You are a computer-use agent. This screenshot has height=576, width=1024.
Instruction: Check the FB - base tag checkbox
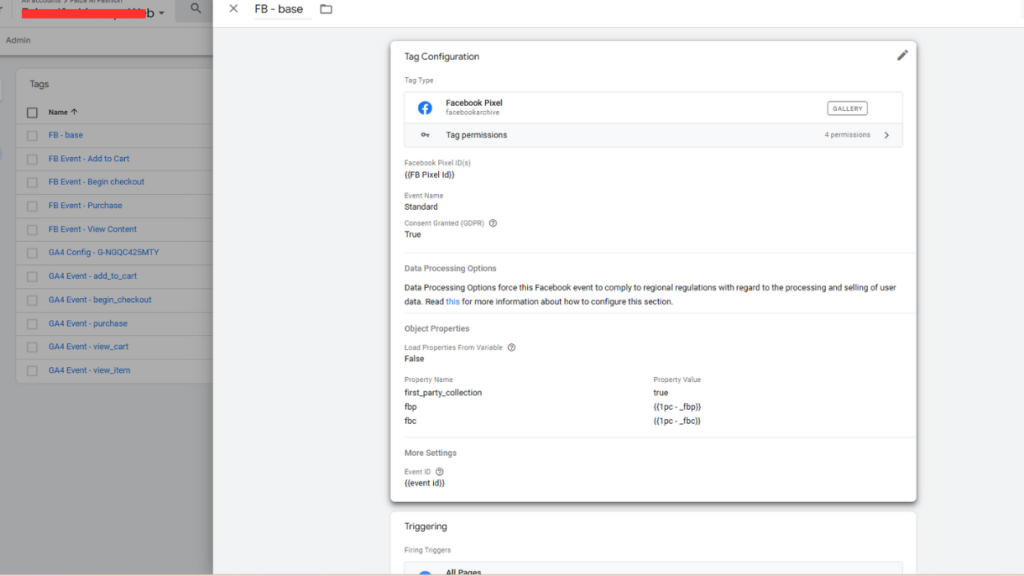point(32,136)
